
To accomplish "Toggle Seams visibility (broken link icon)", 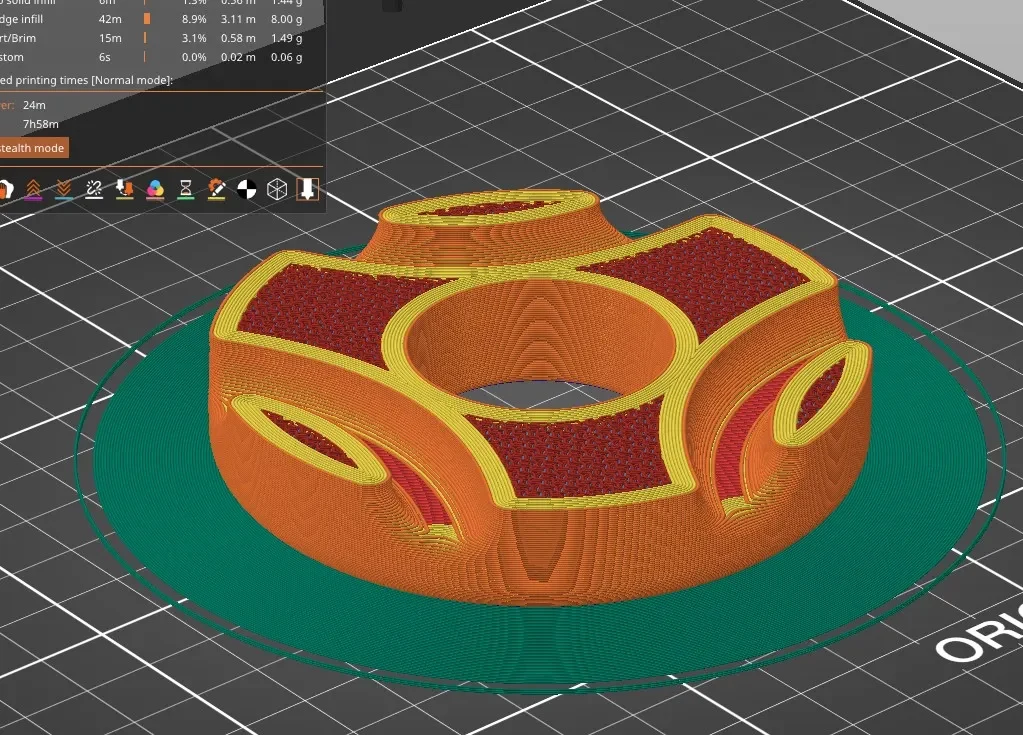I will pyautogui.click(x=94, y=189).
